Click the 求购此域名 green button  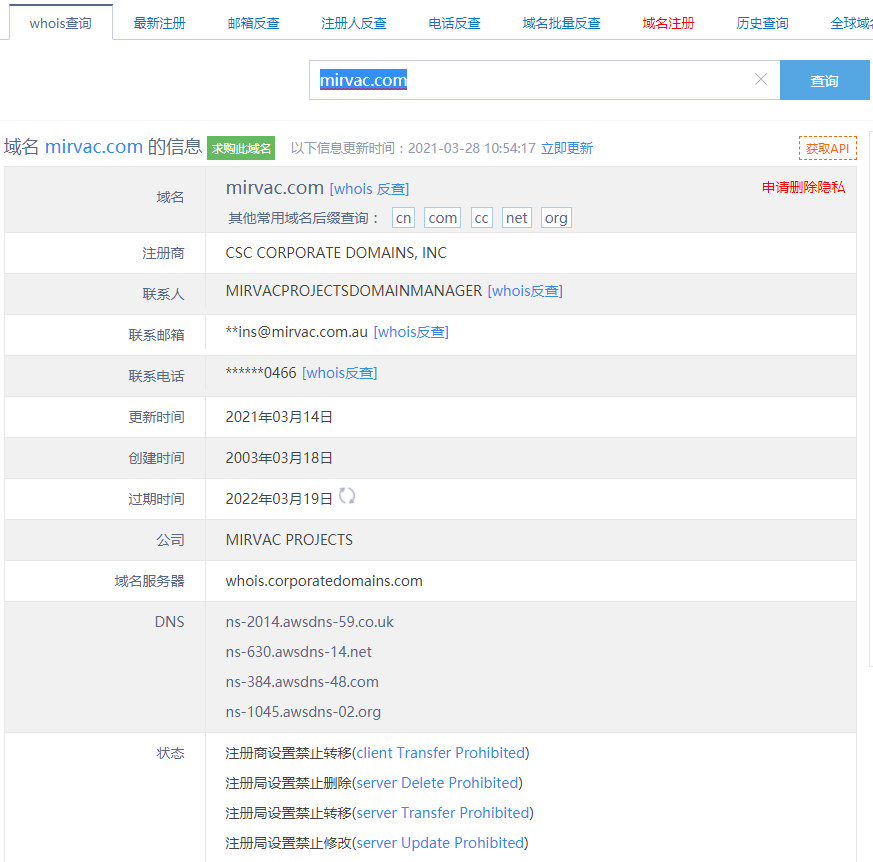click(x=241, y=148)
